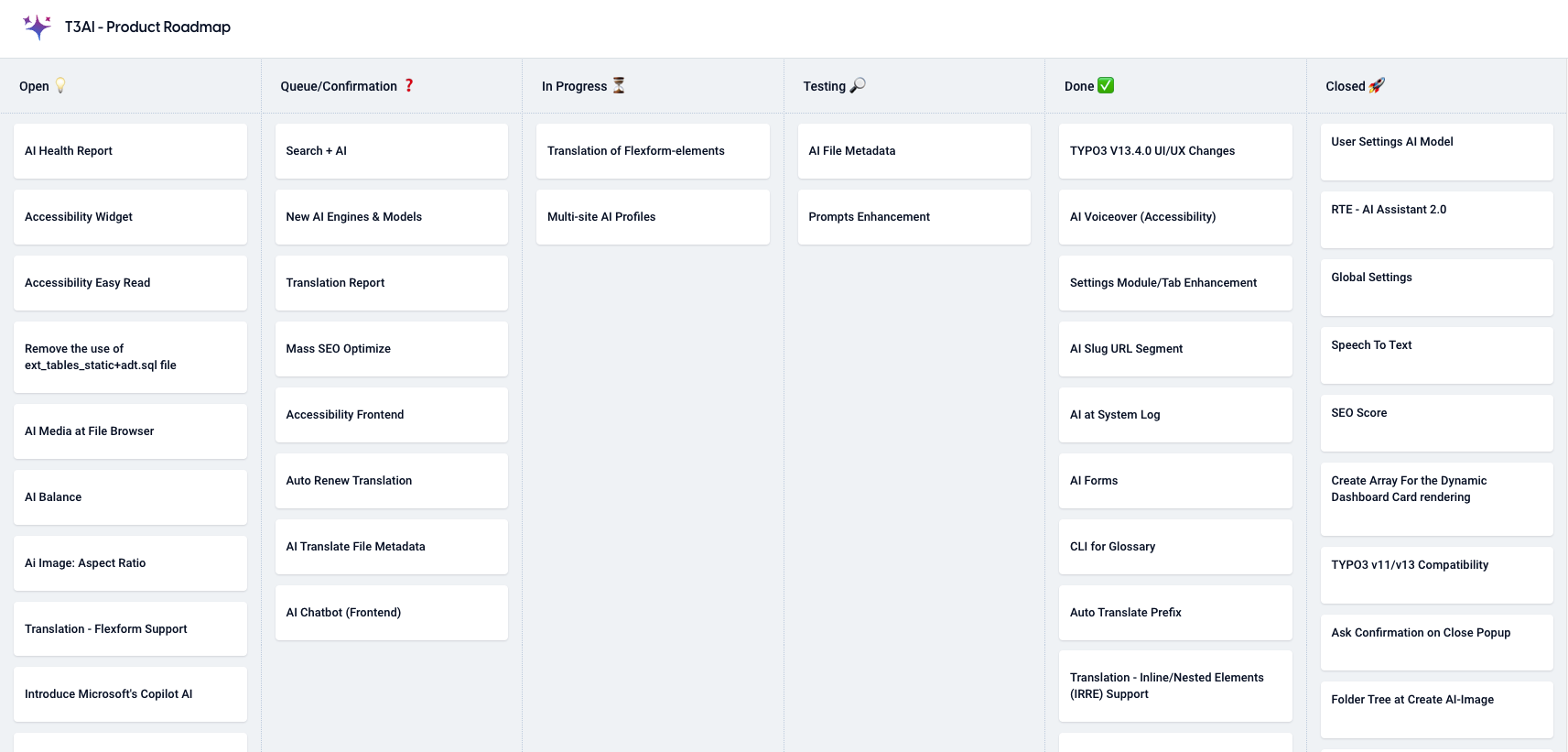
Task: Open the AI Chatbot (Frontend) card
Action: pyautogui.click(x=392, y=613)
